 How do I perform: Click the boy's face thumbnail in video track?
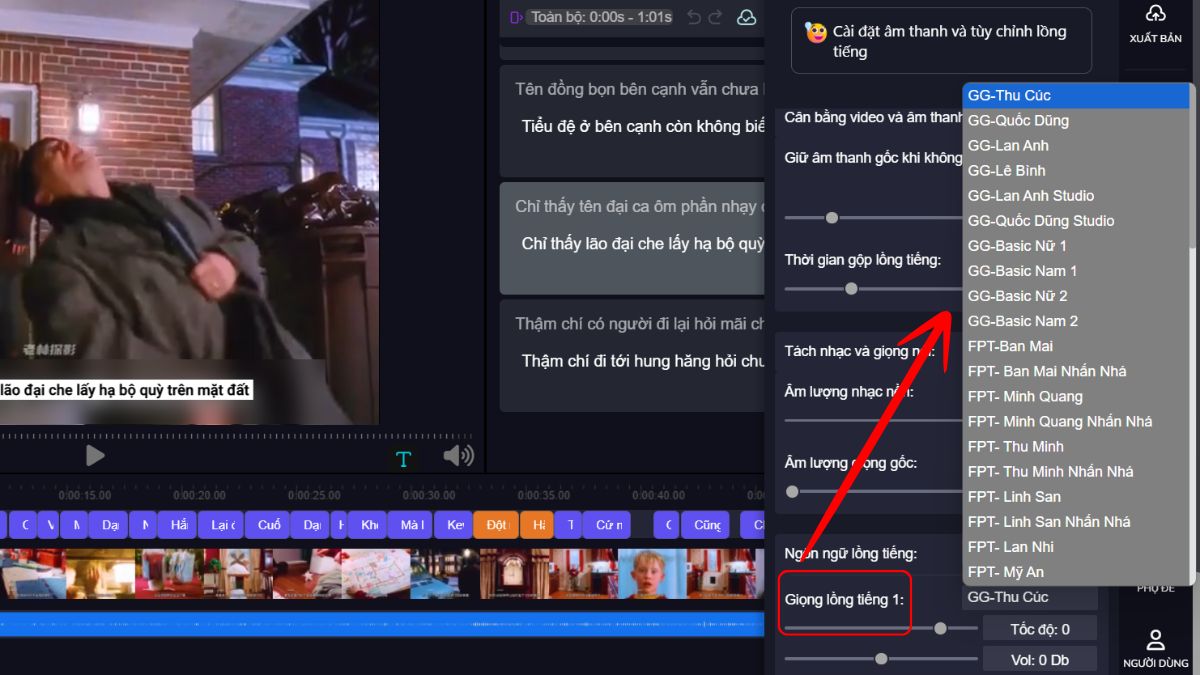pyautogui.click(x=651, y=573)
